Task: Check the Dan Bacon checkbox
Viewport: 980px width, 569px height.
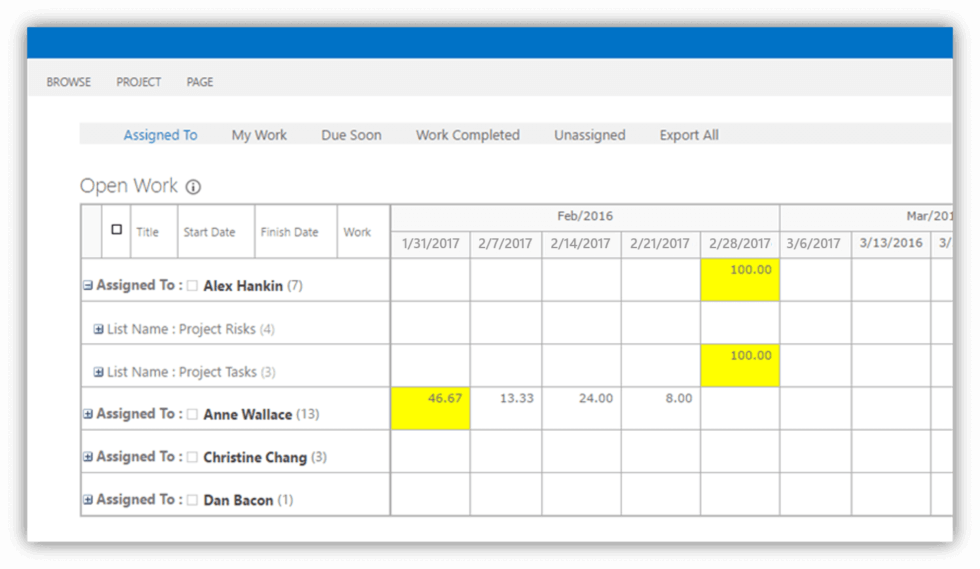Action: pyautogui.click(x=192, y=500)
